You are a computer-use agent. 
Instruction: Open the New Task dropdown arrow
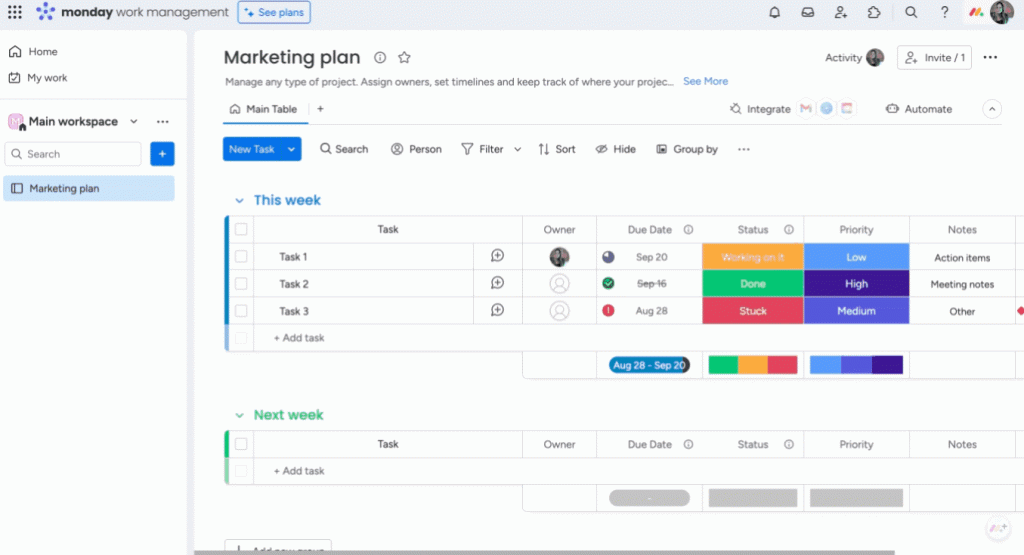click(x=292, y=149)
